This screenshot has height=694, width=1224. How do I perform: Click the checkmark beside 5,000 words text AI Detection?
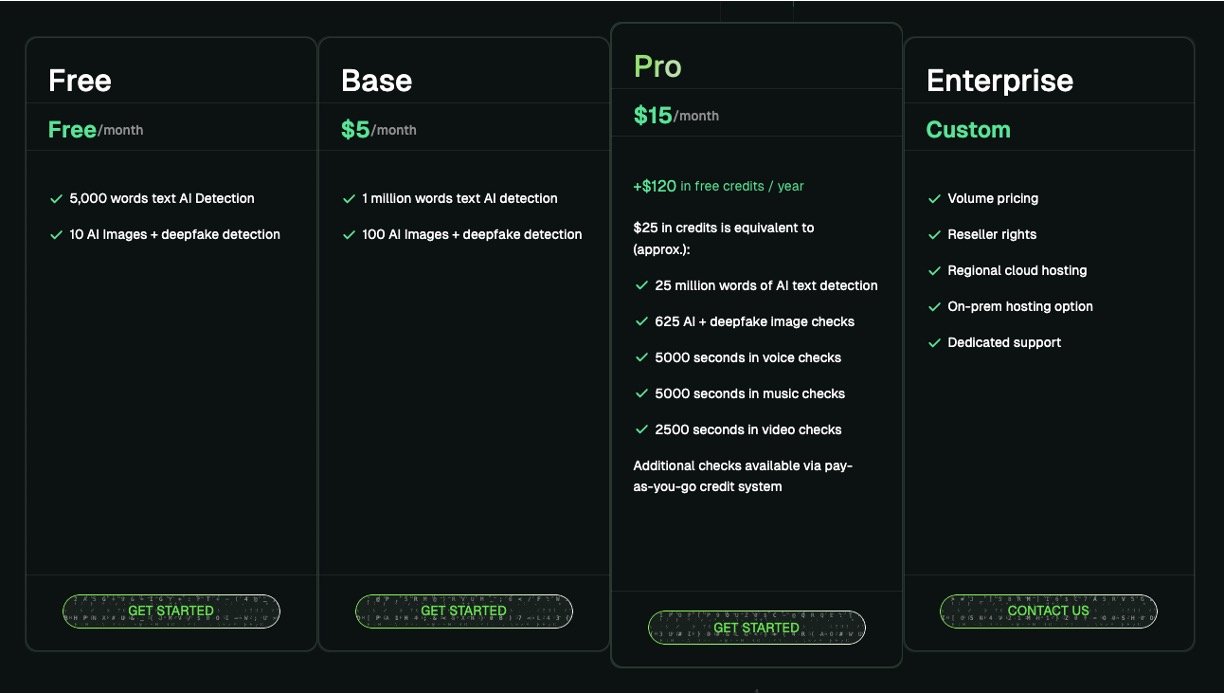point(56,199)
